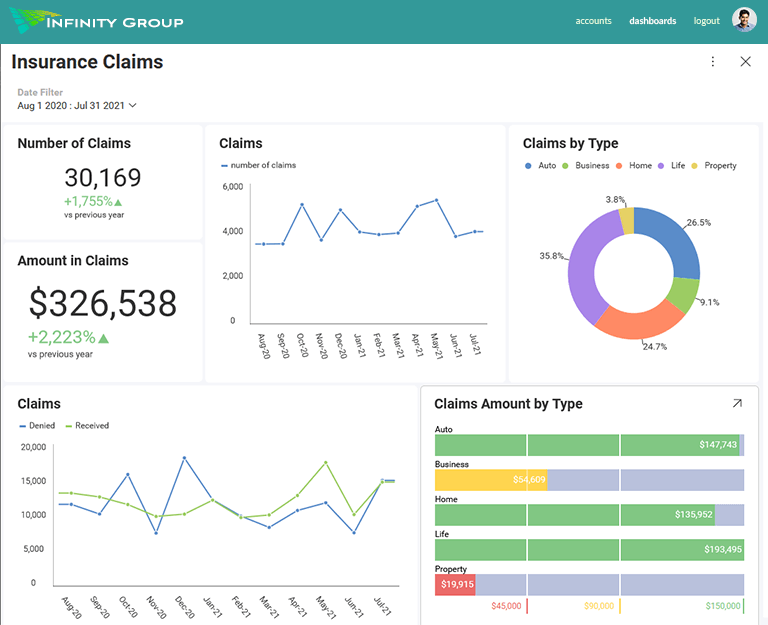
Task: Click the Infinity Group logo
Action: click(x=97, y=21)
